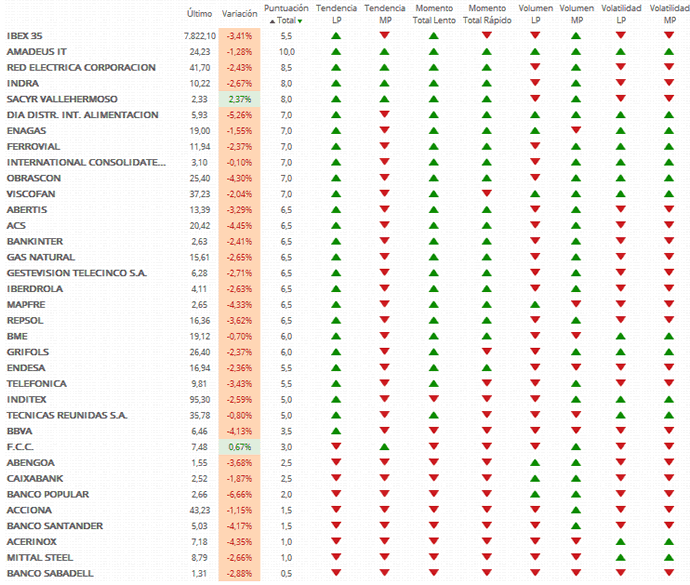This screenshot has height=585, width=690.
Task: Click OBRASCON Momento Total Lento green arrow
Action: [433, 178]
